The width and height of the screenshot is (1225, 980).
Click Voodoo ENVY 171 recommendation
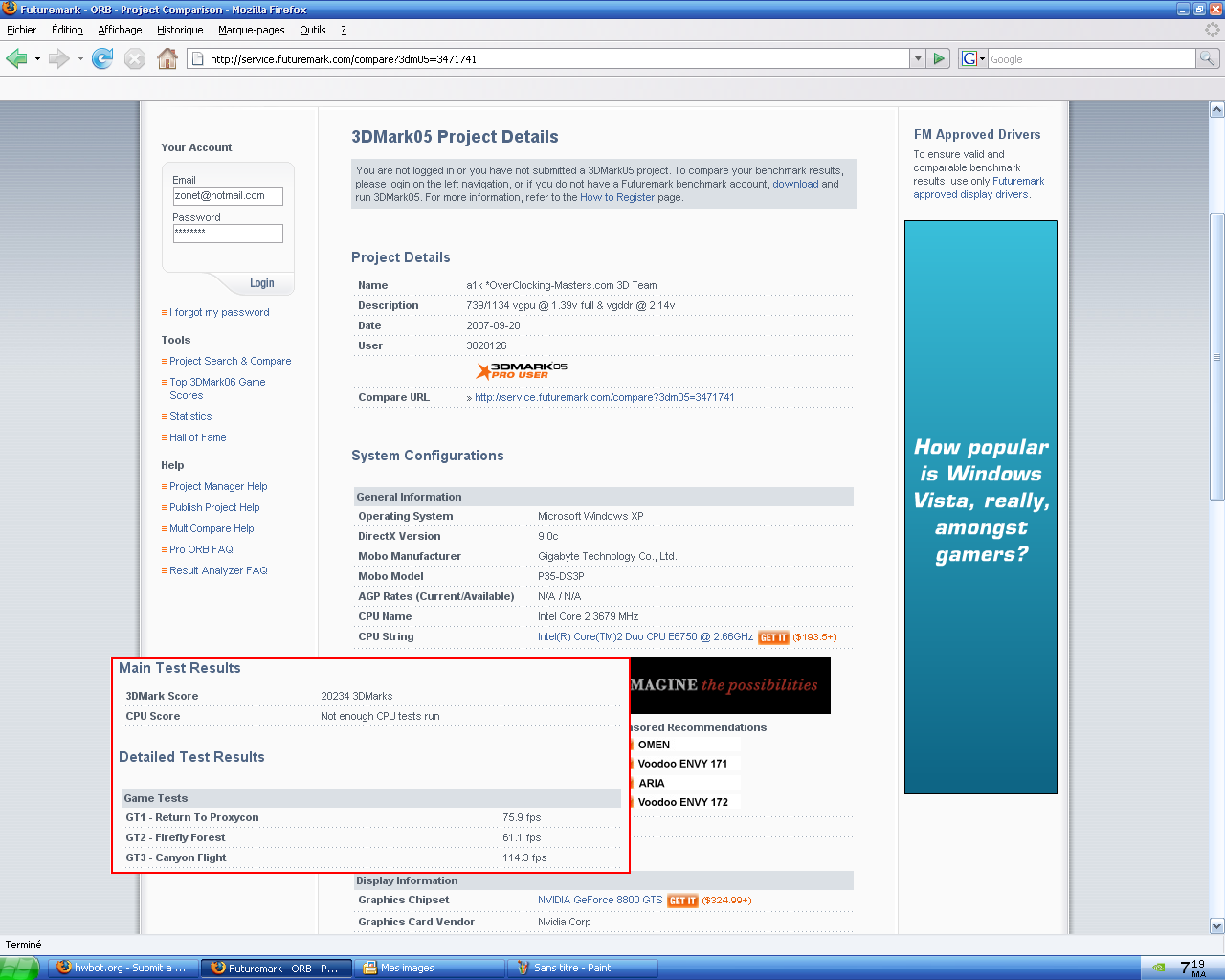point(682,764)
